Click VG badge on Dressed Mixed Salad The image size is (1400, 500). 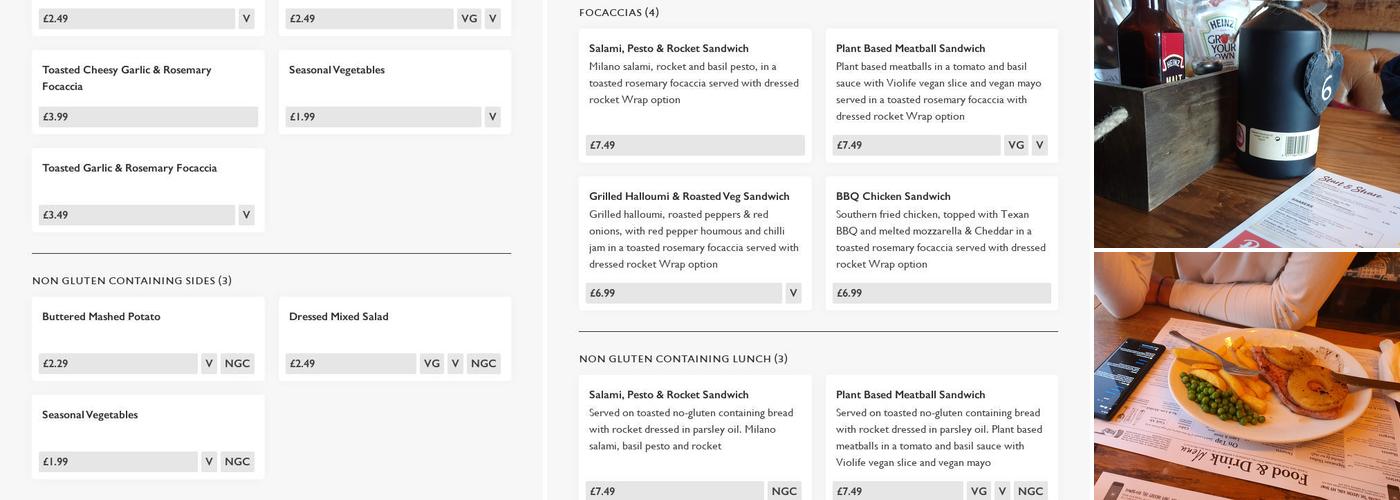432,364
